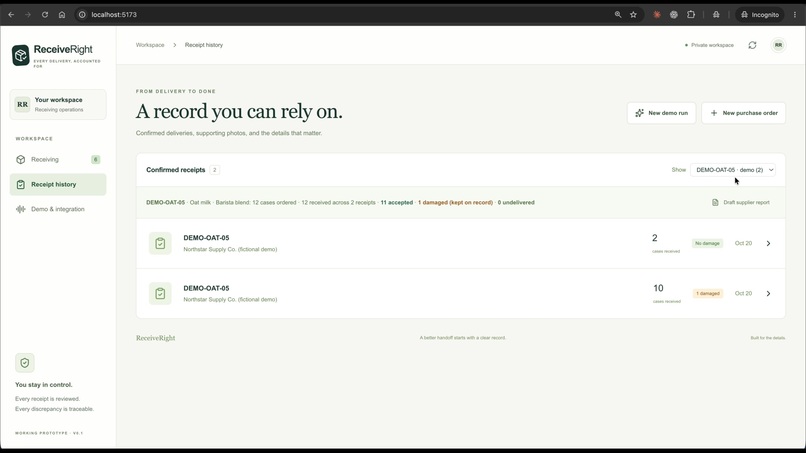Screen dimensions: 806x453
Task: Click the Receipt history clipboard icon
Action: pyautogui.click(x=21, y=185)
